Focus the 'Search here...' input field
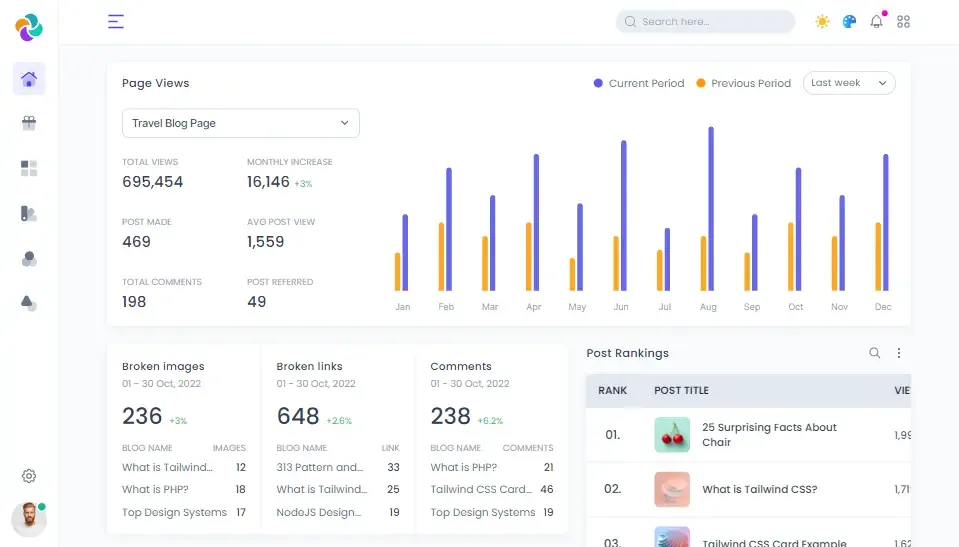Image resolution: width=959 pixels, height=547 pixels. click(705, 21)
